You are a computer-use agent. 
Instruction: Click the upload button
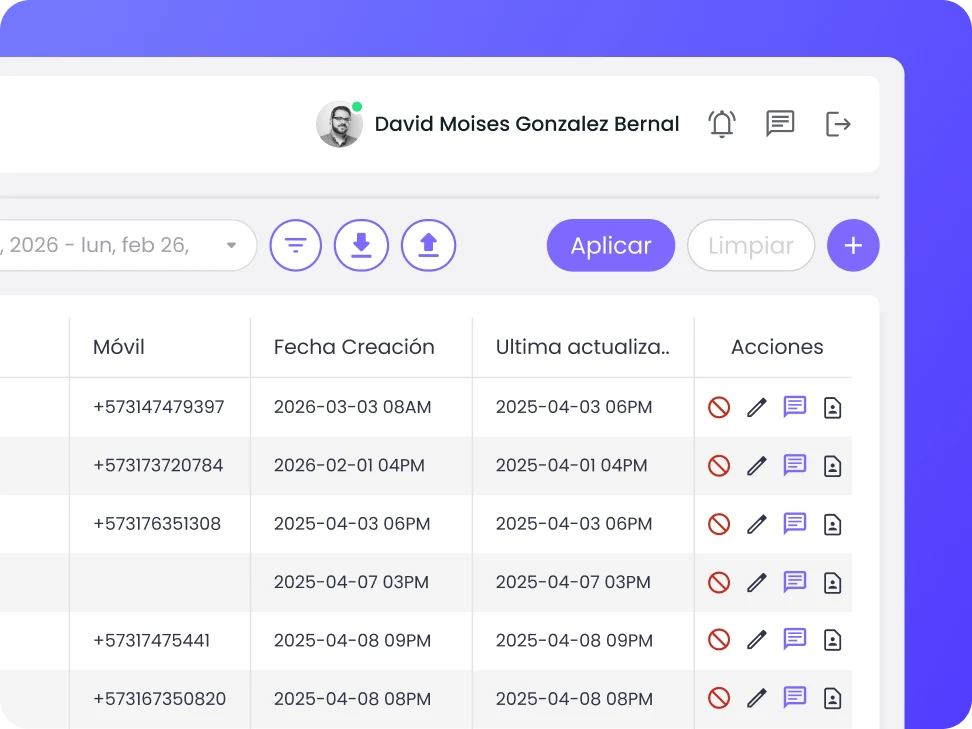pos(428,245)
